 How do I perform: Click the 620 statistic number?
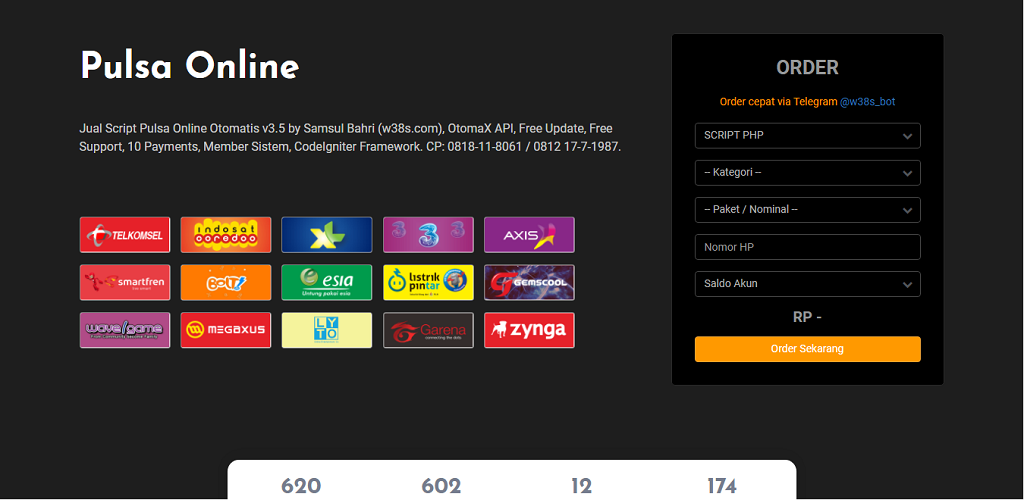(301, 486)
